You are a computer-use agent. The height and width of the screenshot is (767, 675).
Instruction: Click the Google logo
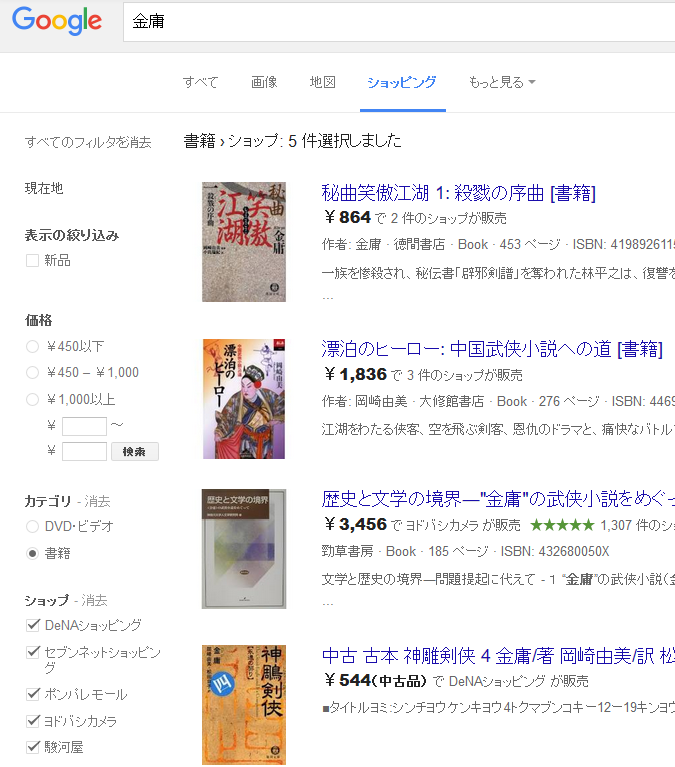[x=57, y=21]
